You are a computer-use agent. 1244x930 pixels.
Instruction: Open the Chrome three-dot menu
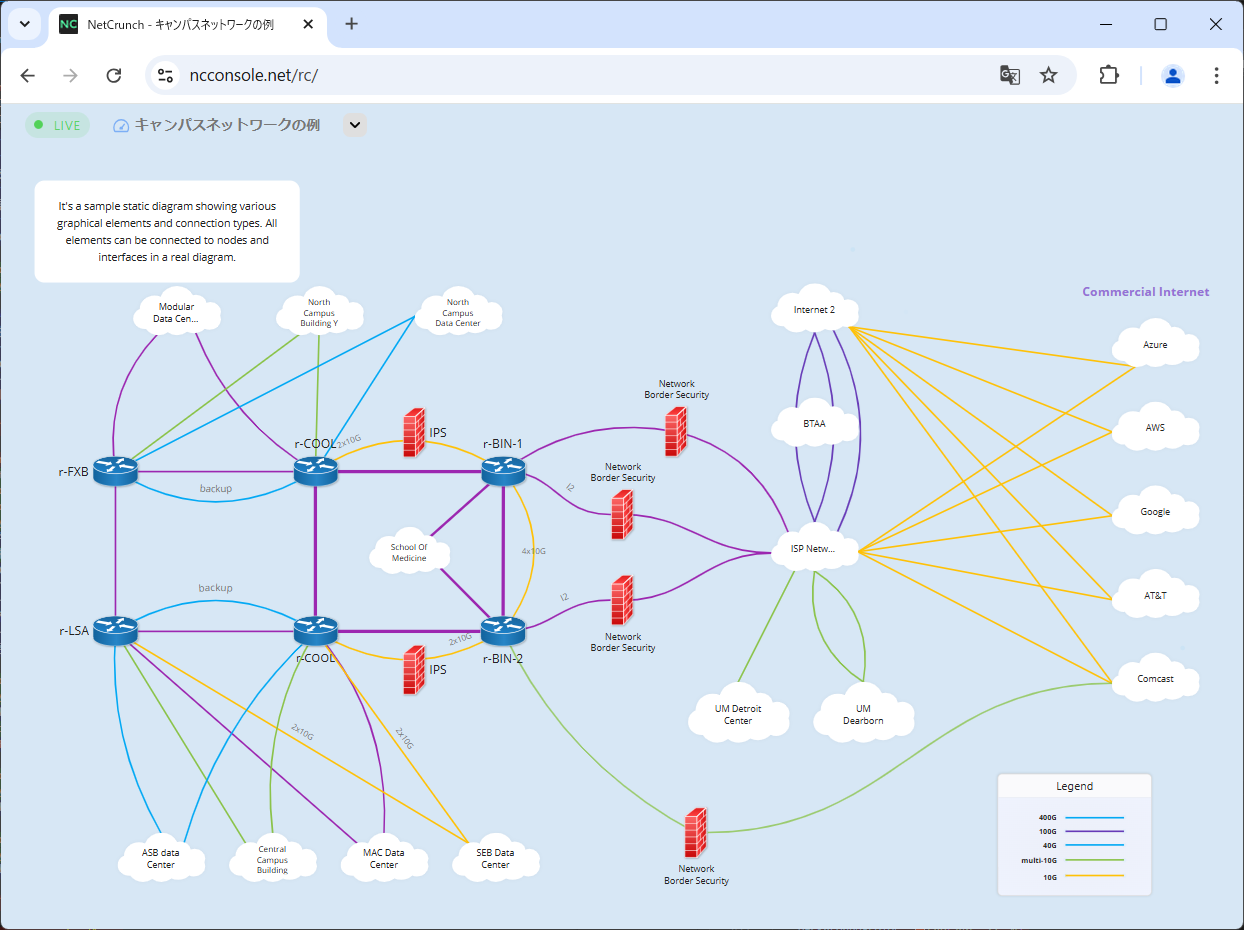[x=1216, y=75]
